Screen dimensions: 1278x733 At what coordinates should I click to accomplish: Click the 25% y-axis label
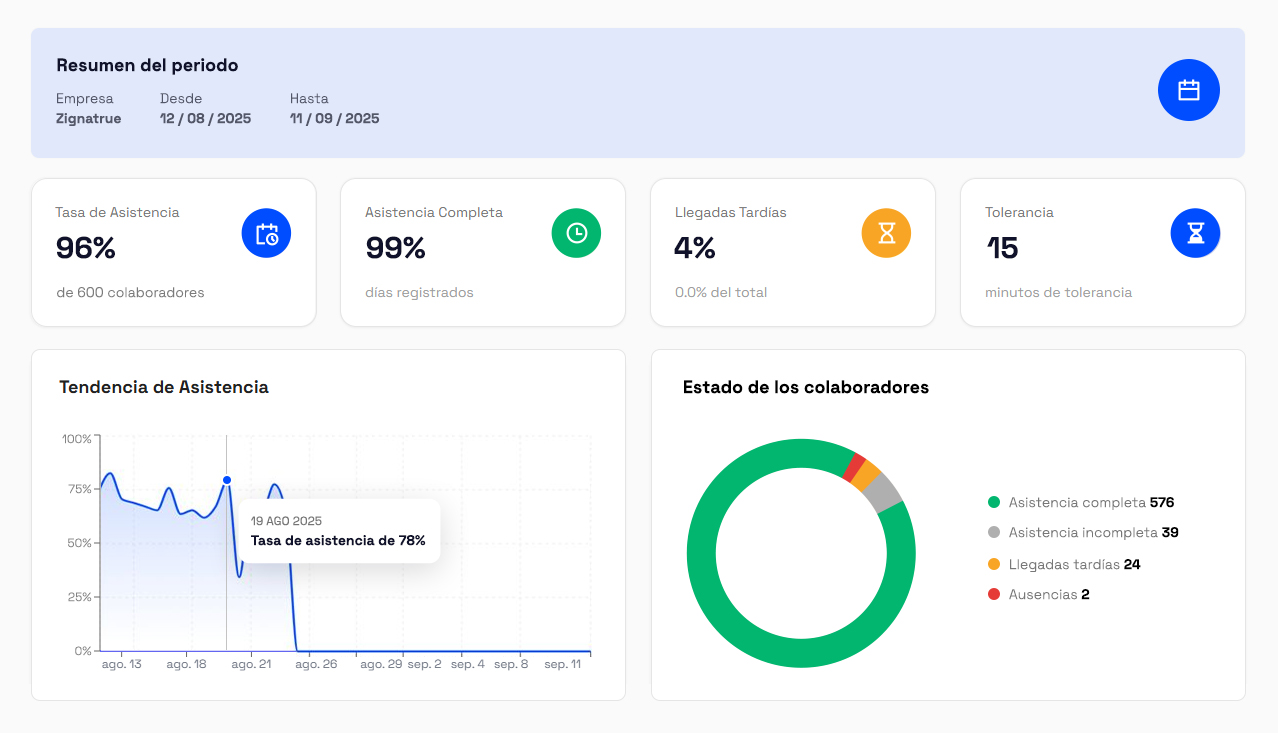pyautogui.click(x=80, y=597)
